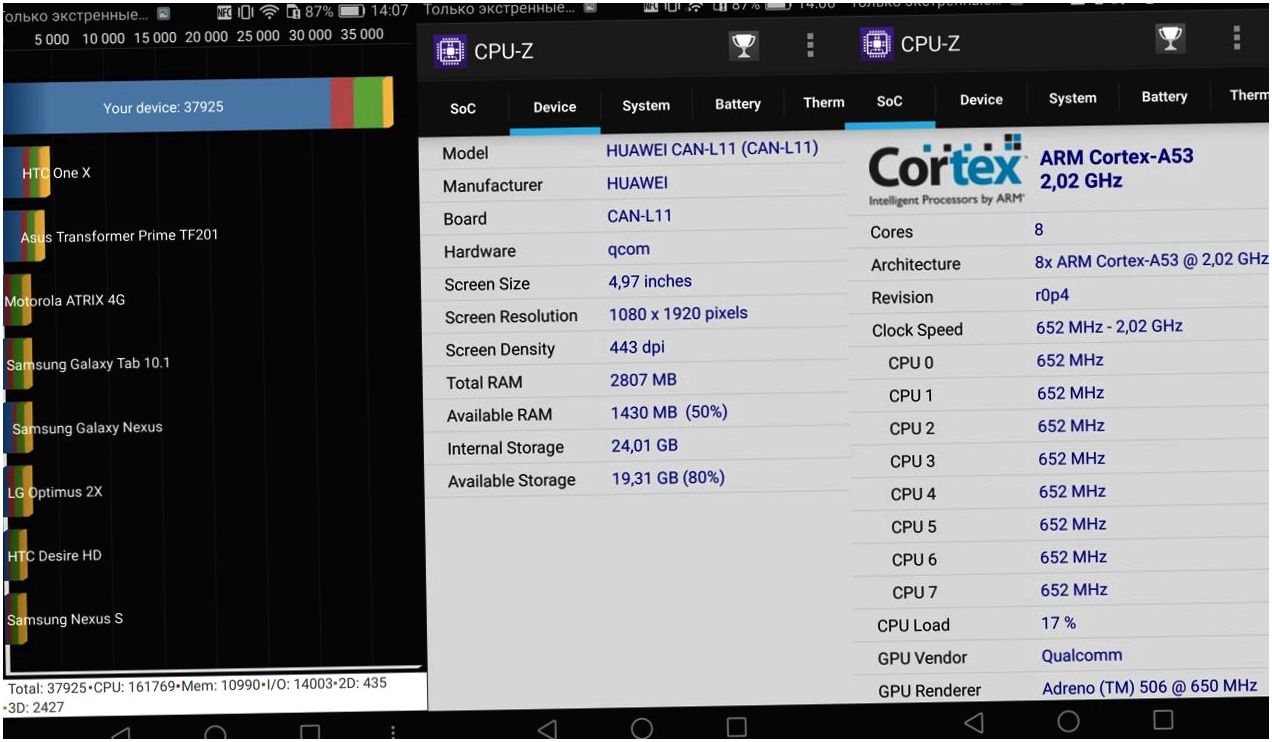Tap the Screen Density value '443 dpi'

click(x=637, y=347)
